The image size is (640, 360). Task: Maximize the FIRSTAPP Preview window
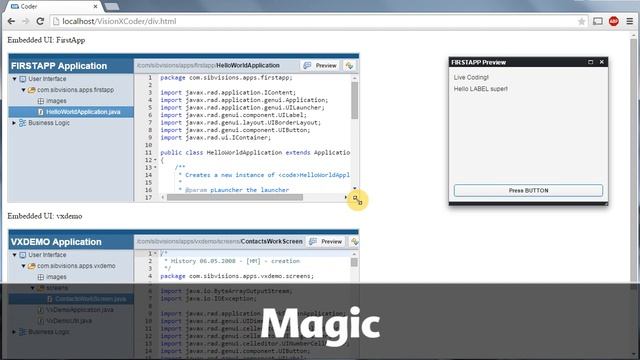pyautogui.click(x=590, y=62)
